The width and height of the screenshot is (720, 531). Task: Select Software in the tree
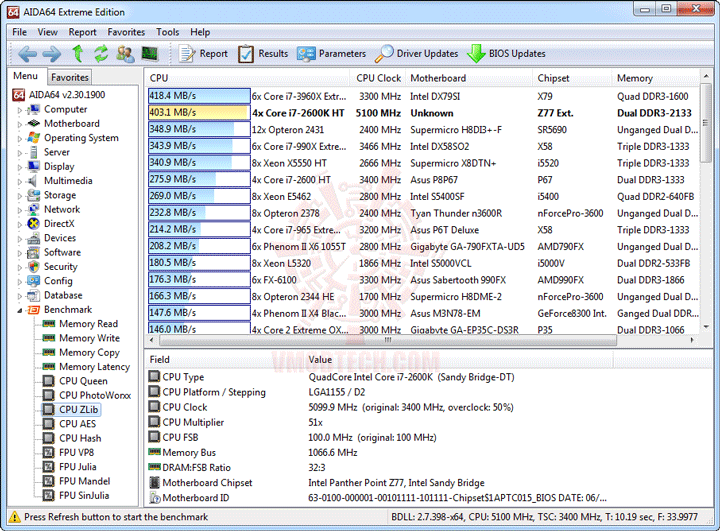pos(62,252)
